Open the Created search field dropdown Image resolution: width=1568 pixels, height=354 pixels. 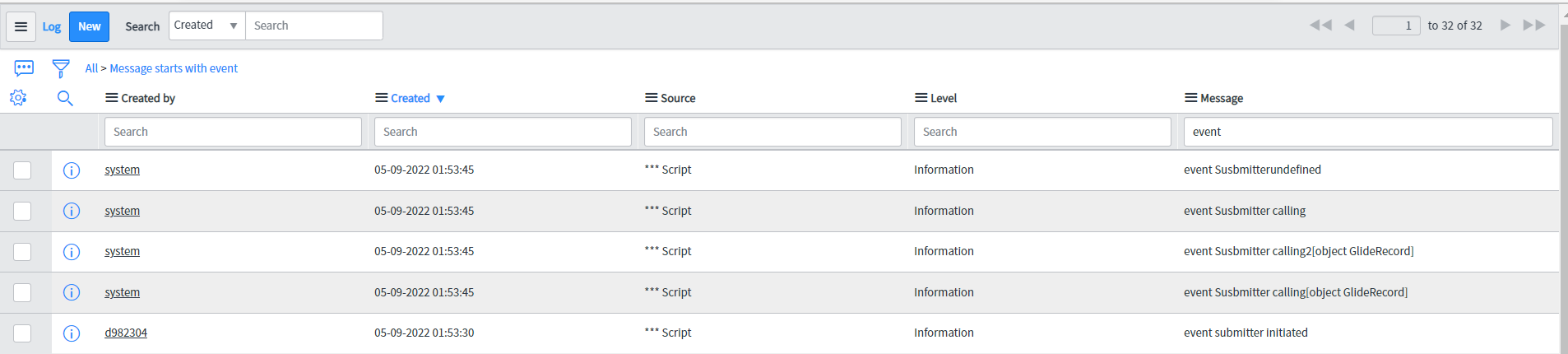(207, 26)
